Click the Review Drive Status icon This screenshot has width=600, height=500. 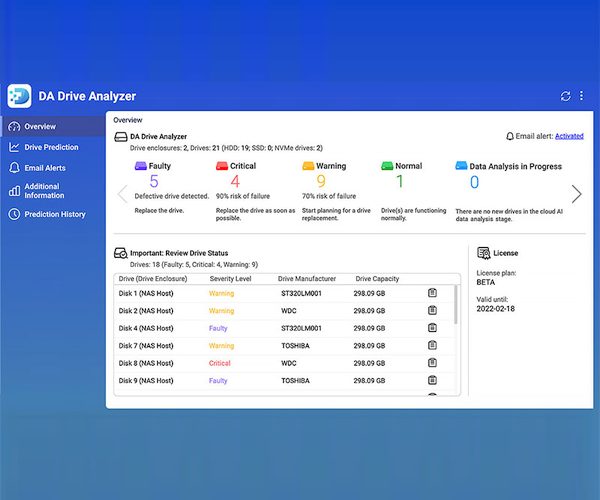(x=121, y=253)
